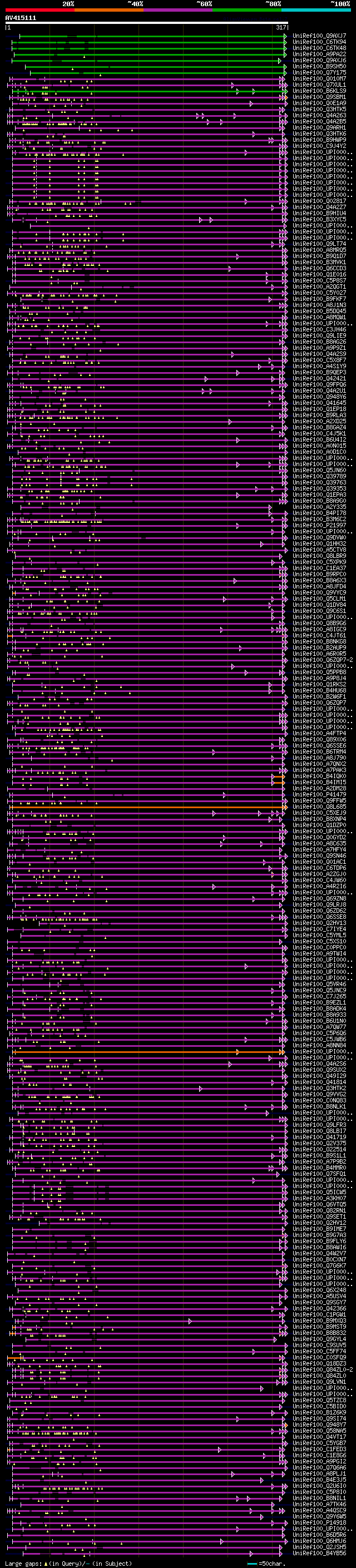Select the UniRef100_Q0GYD2 entry
This screenshot has height=1568, width=356.
[319, 838]
